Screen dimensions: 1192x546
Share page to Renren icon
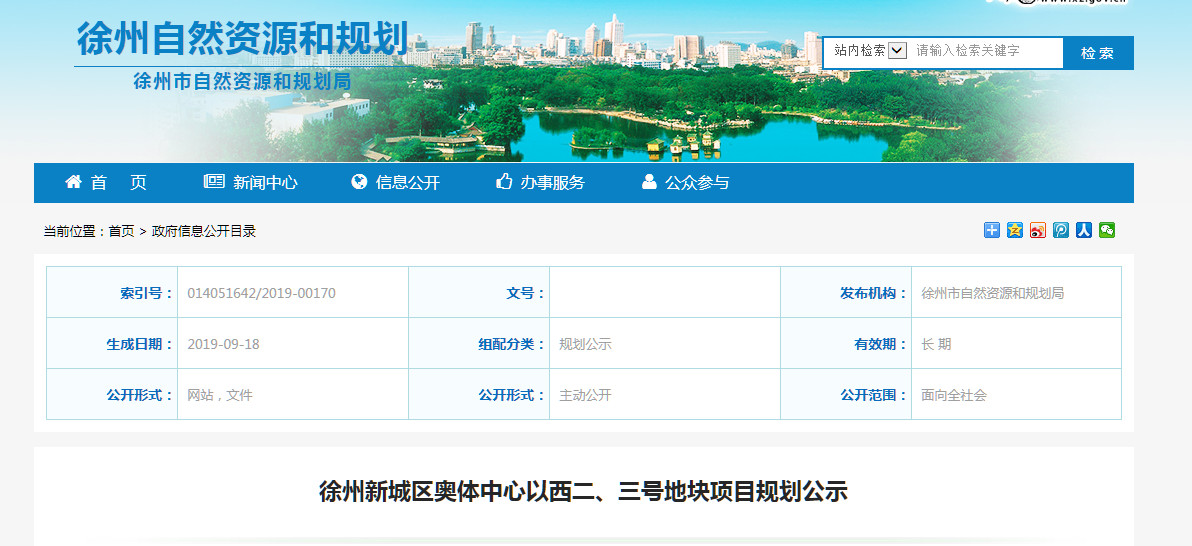click(x=1084, y=230)
